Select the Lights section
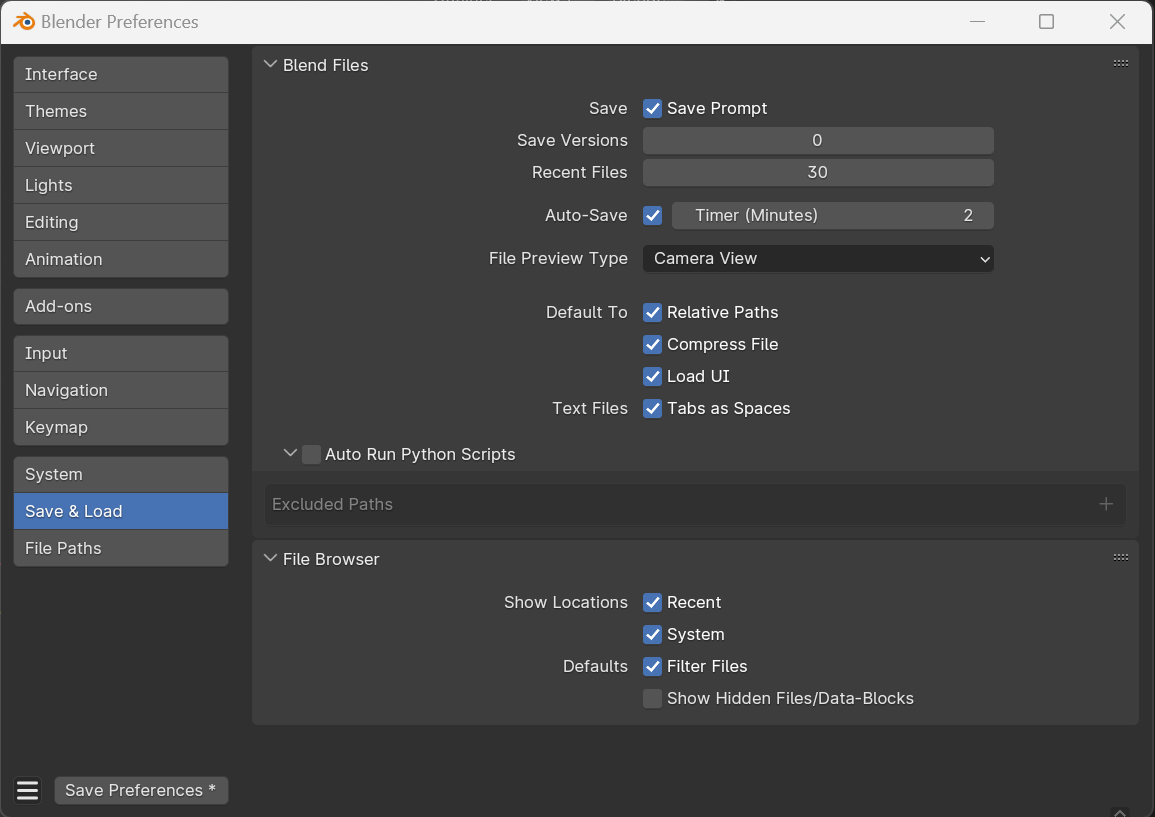This screenshot has height=817, width=1155. (121, 185)
